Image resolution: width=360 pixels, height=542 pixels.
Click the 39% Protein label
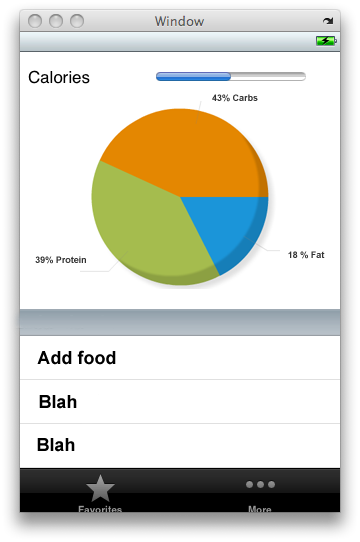coord(61,260)
